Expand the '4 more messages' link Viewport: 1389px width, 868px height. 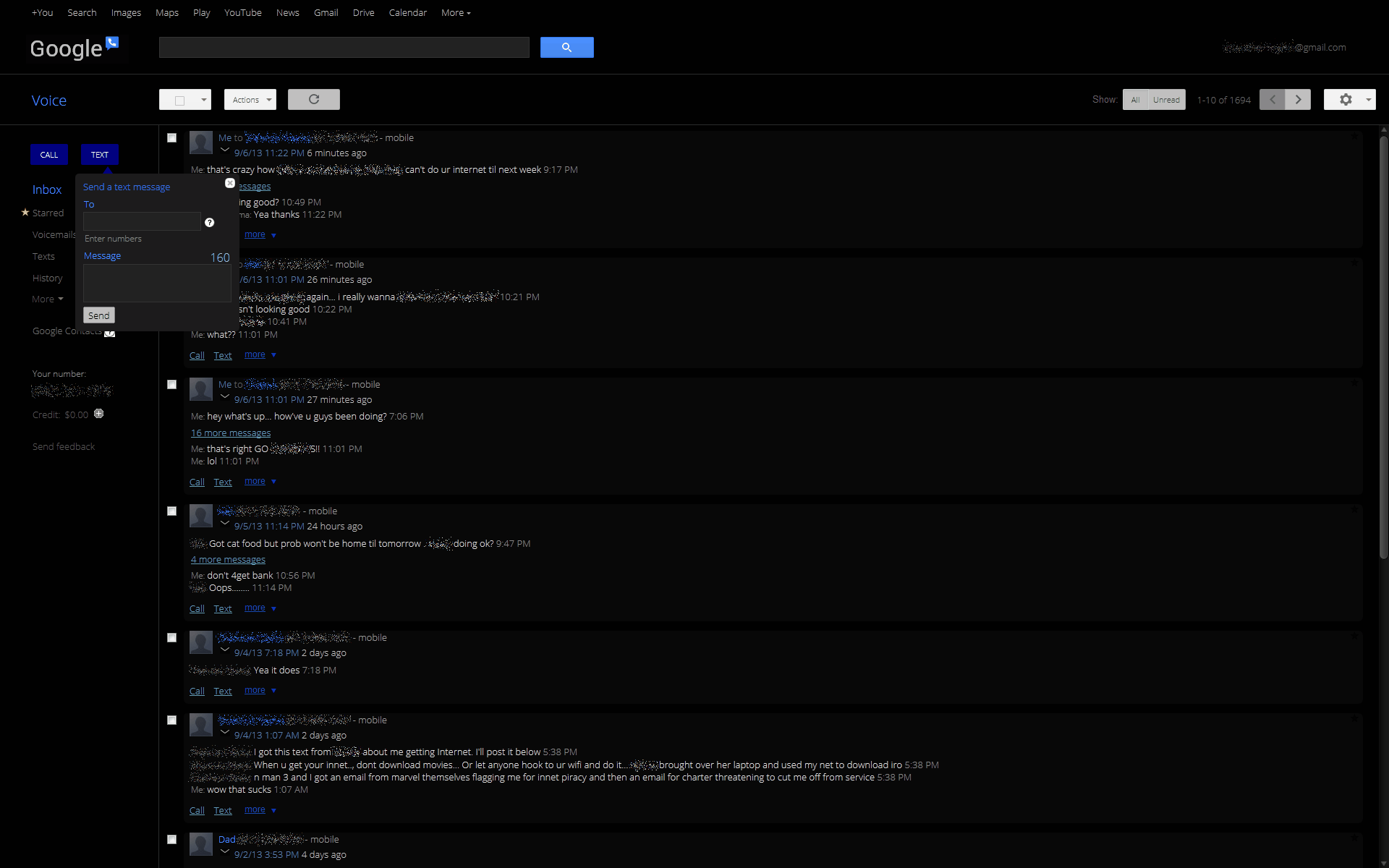tap(228, 559)
